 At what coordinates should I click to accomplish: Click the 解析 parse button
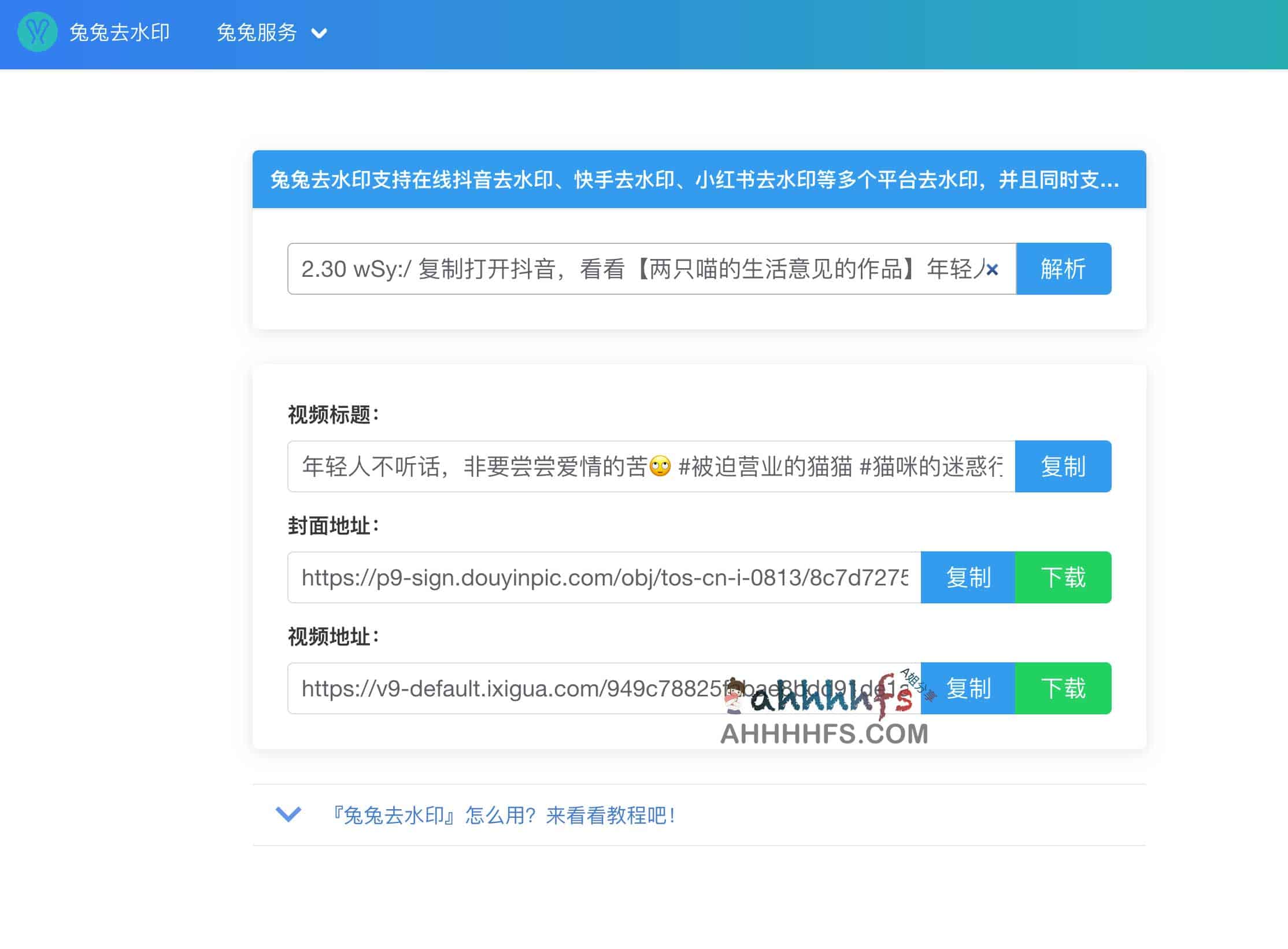click(x=1063, y=269)
